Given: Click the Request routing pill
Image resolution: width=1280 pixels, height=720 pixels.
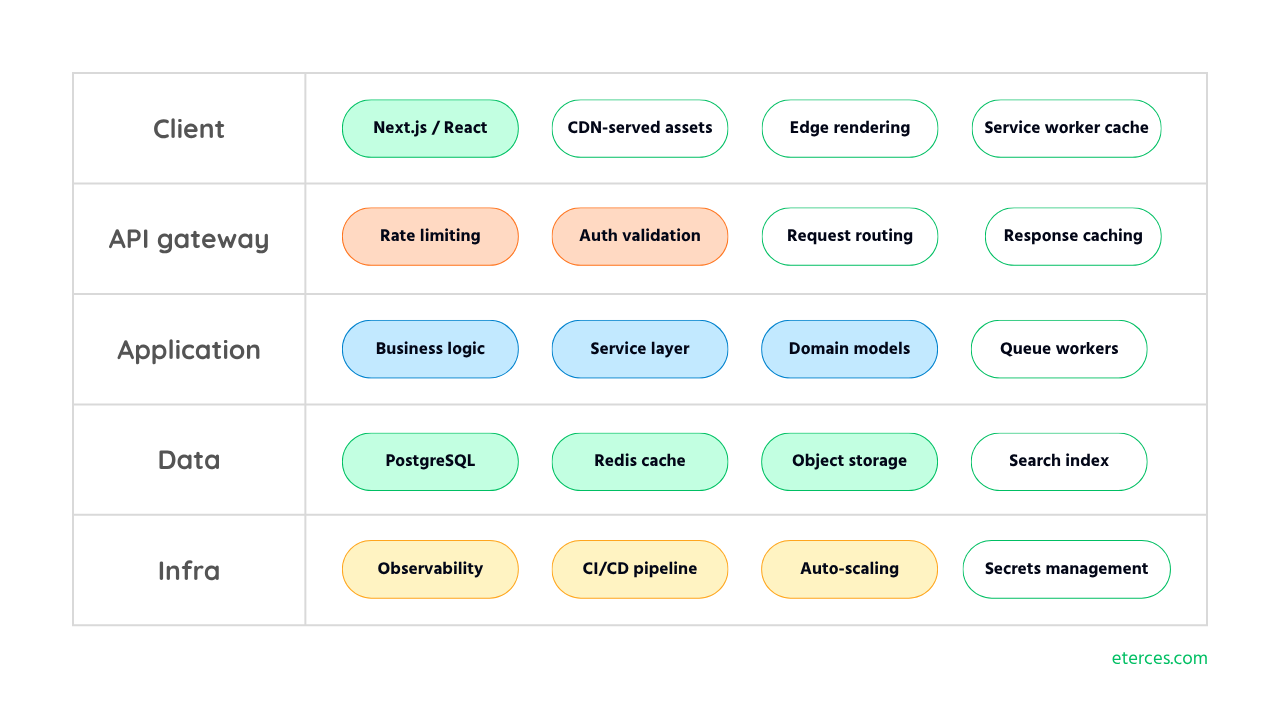Looking at the screenshot, I should [850, 236].
